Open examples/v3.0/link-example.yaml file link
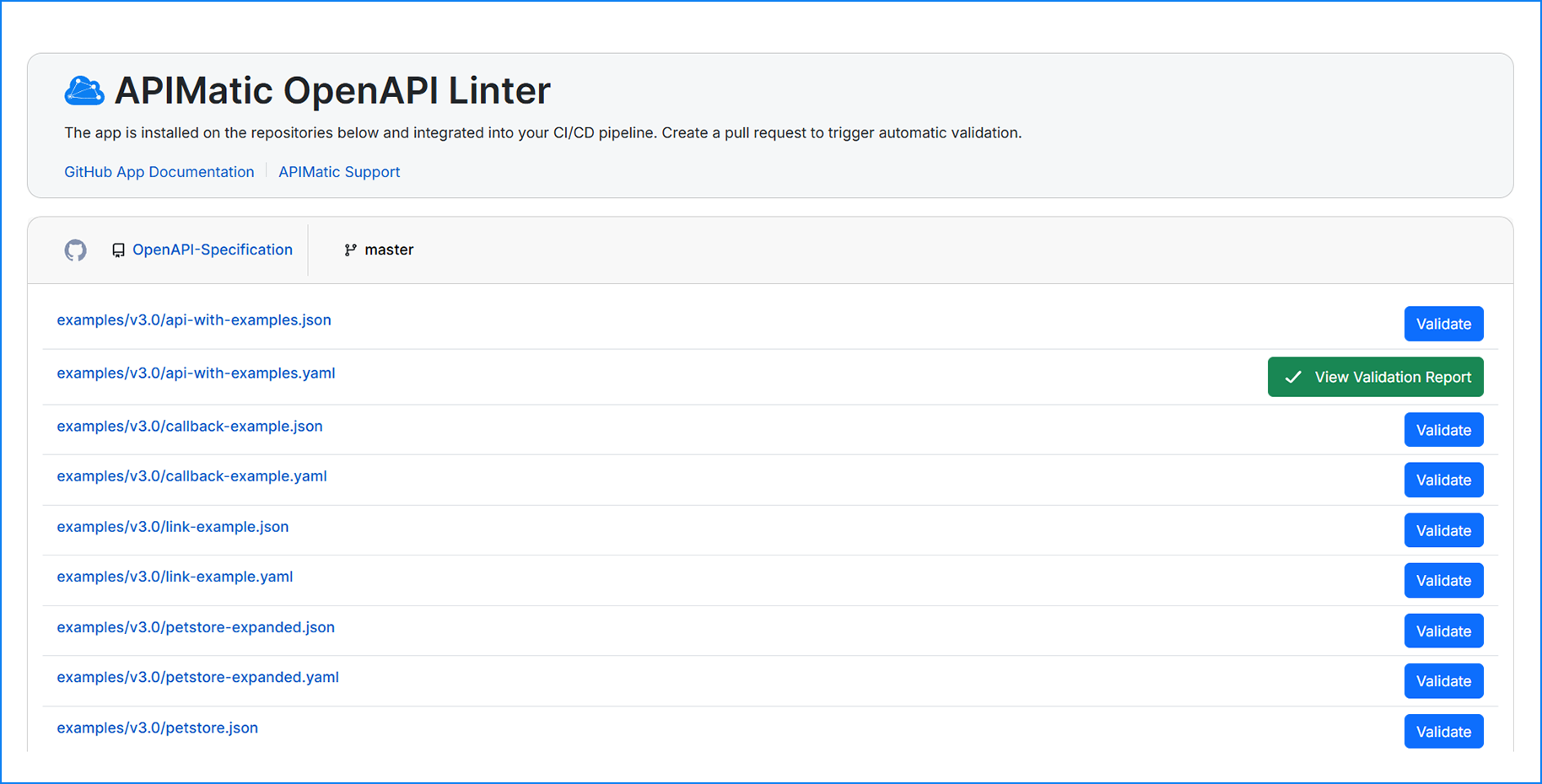 pos(175,576)
